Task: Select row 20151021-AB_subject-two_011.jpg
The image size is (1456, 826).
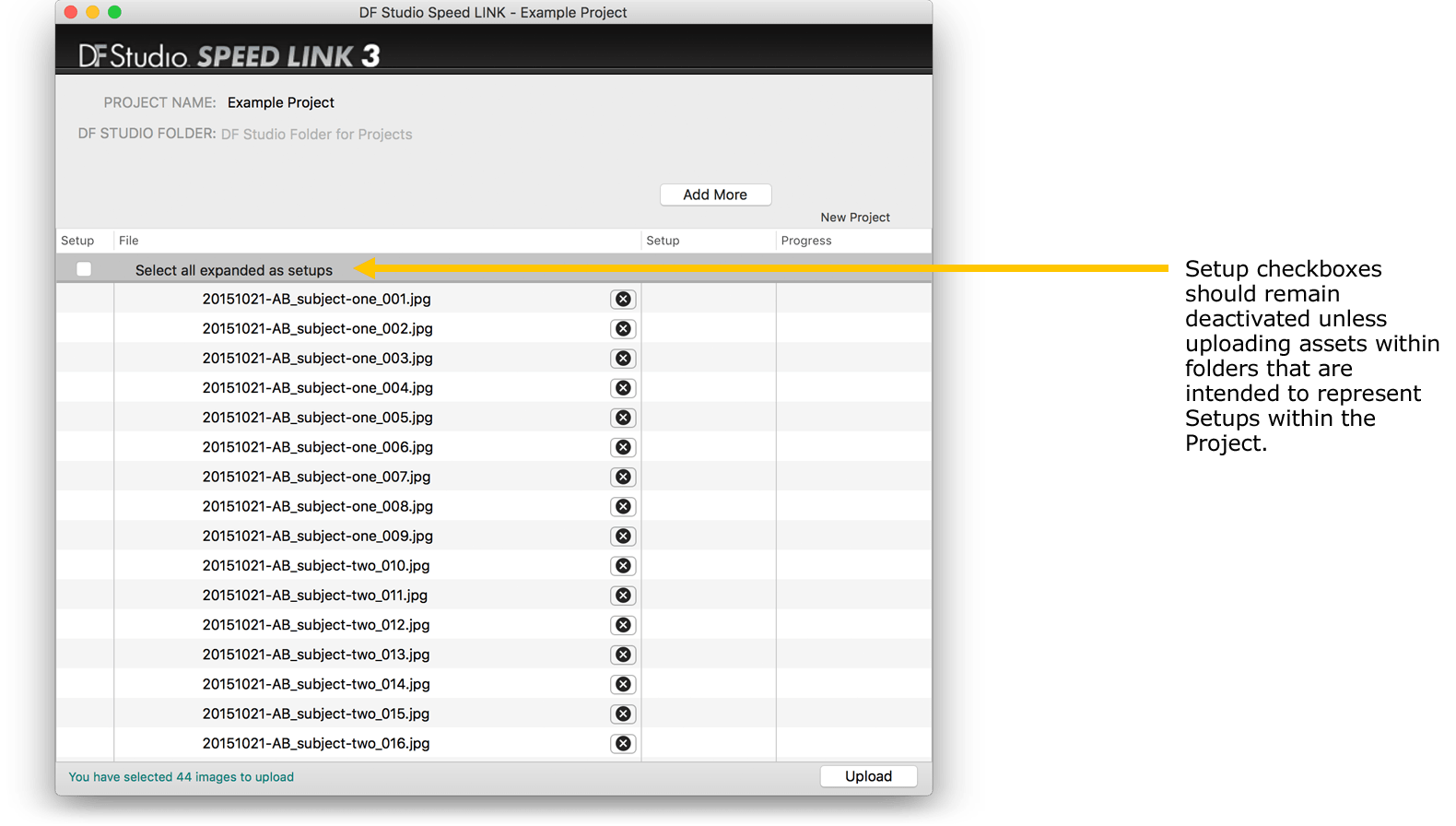Action: point(494,595)
